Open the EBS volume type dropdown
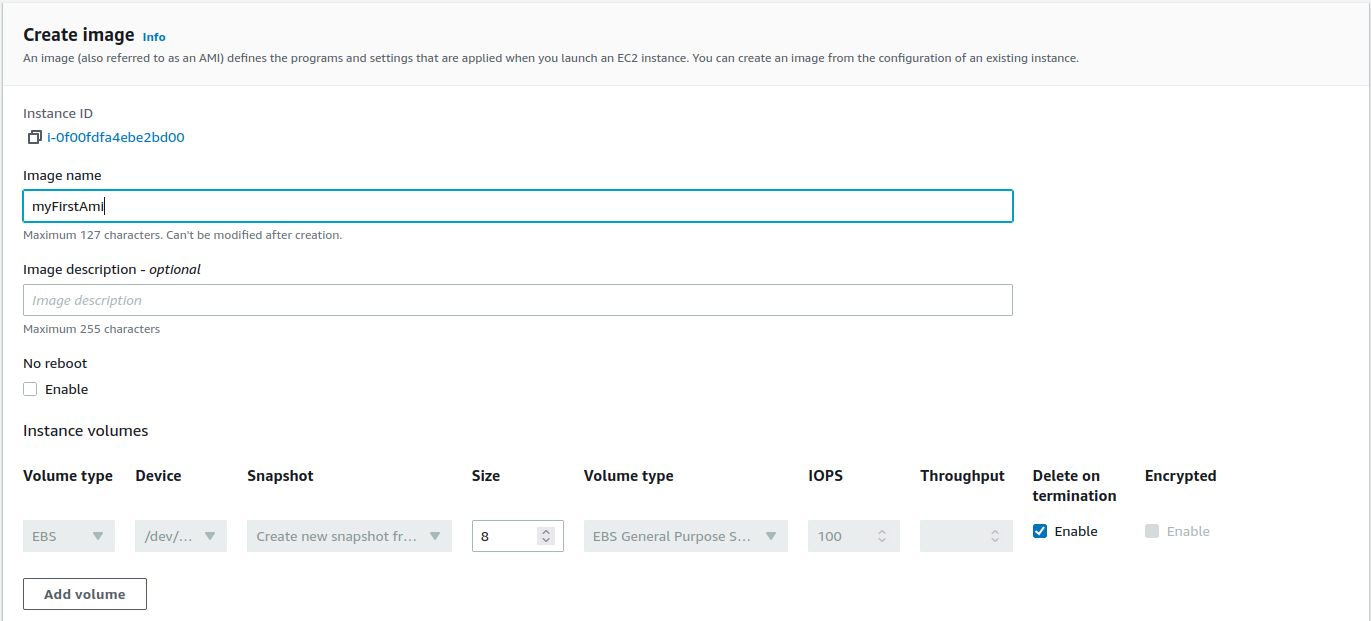This screenshot has width=1371, height=621. point(68,536)
